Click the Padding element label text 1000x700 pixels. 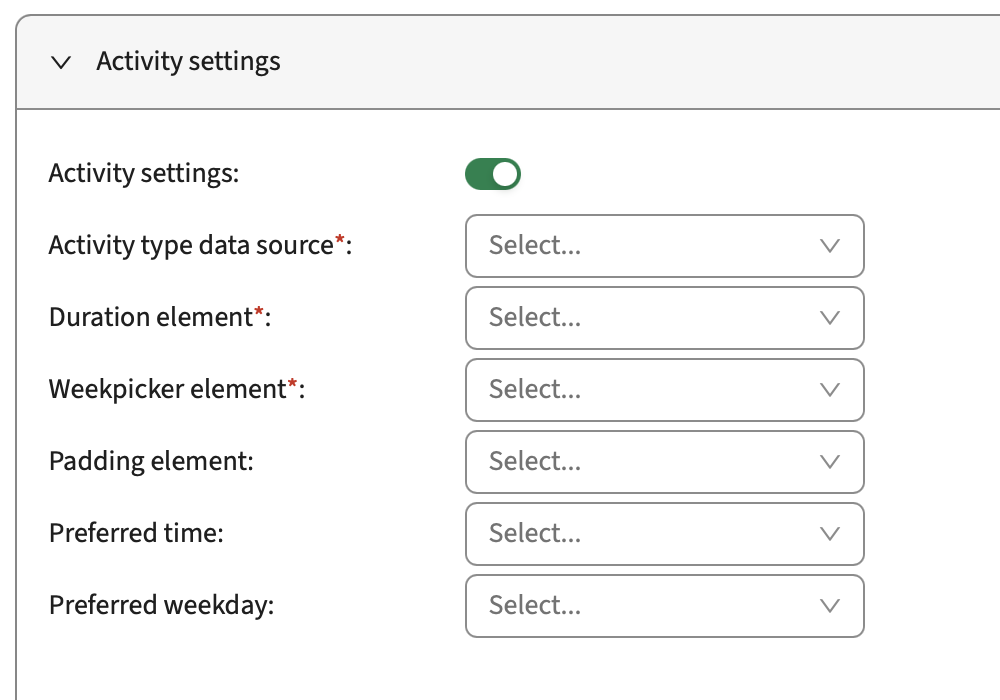pyautogui.click(x=151, y=461)
